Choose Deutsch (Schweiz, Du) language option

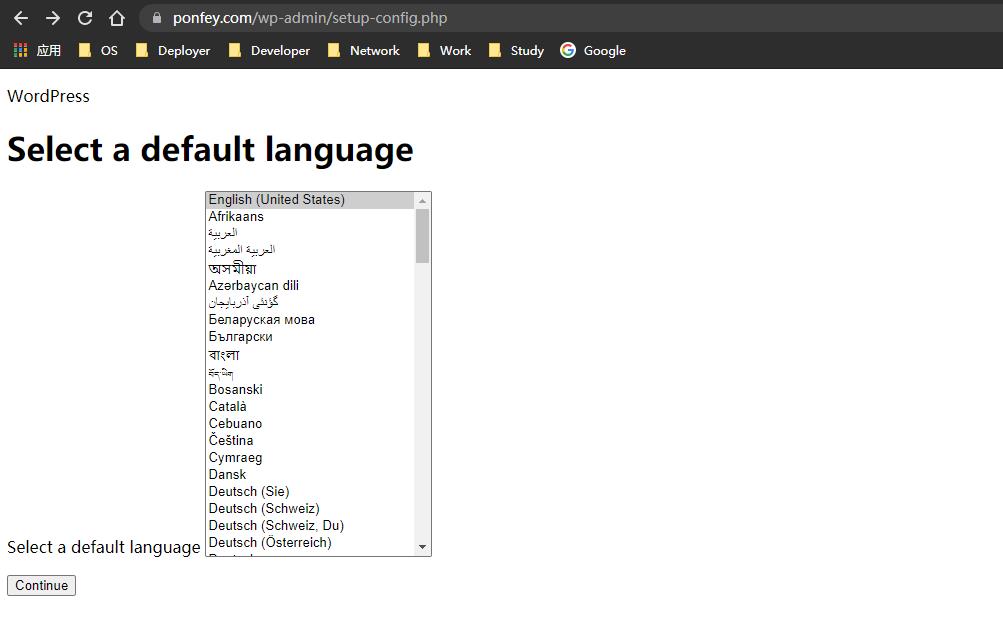click(x=310, y=525)
